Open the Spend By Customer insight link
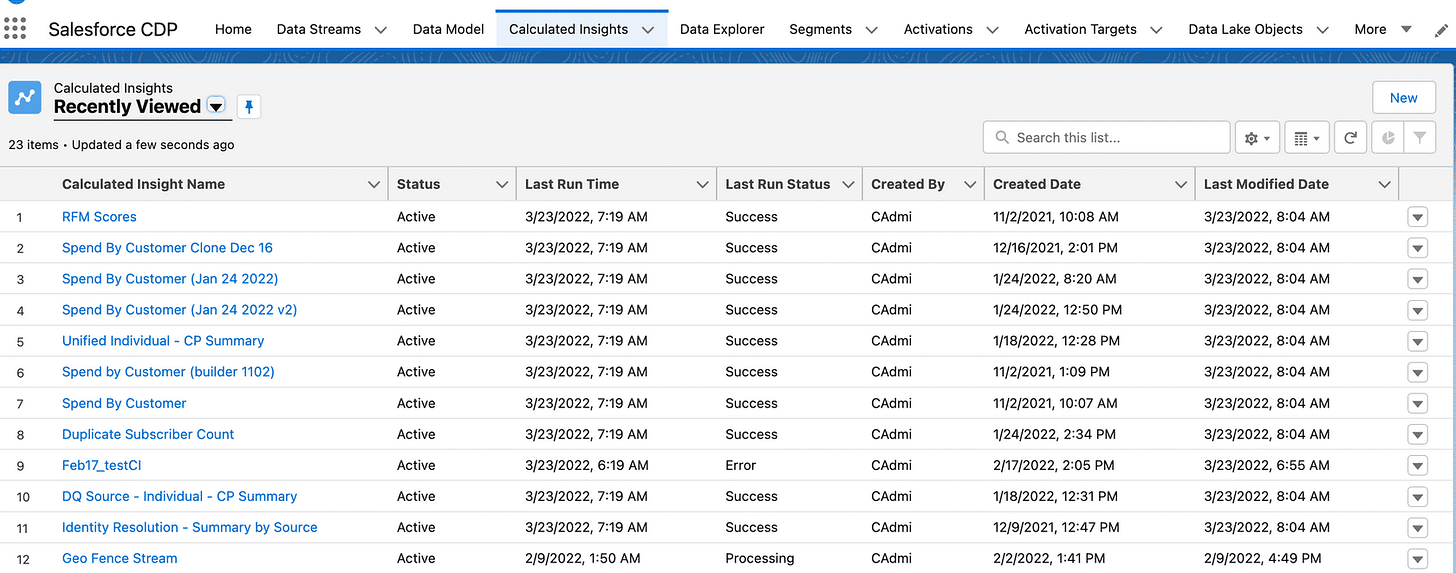The width and height of the screenshot is (1456, 573). [x=124, y=404]
